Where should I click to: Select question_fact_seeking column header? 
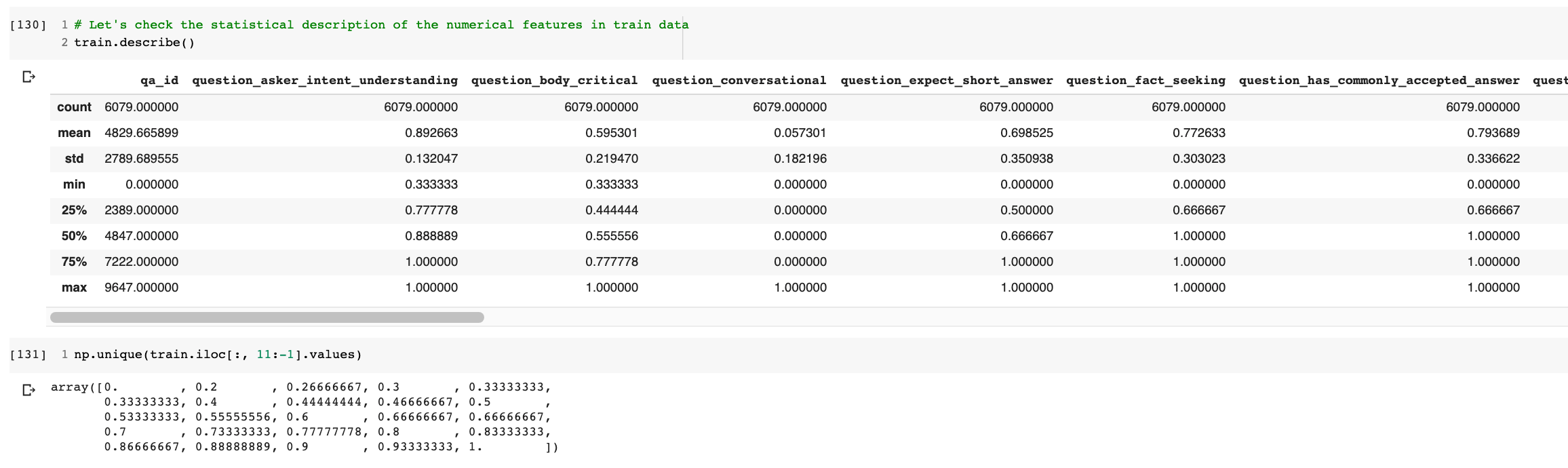(1145, 81)
